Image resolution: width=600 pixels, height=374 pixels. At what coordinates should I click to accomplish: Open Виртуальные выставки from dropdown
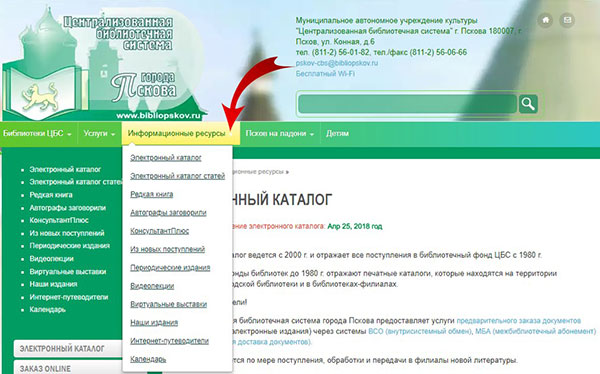(168, 304)
